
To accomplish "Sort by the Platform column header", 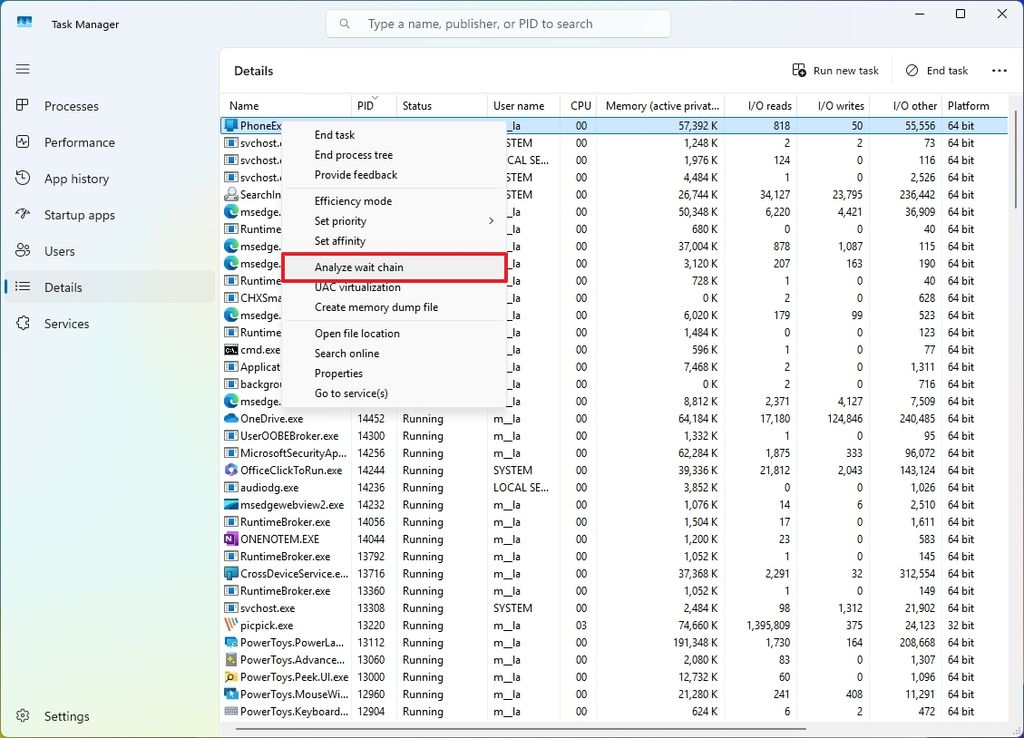I will pos(974,105).
